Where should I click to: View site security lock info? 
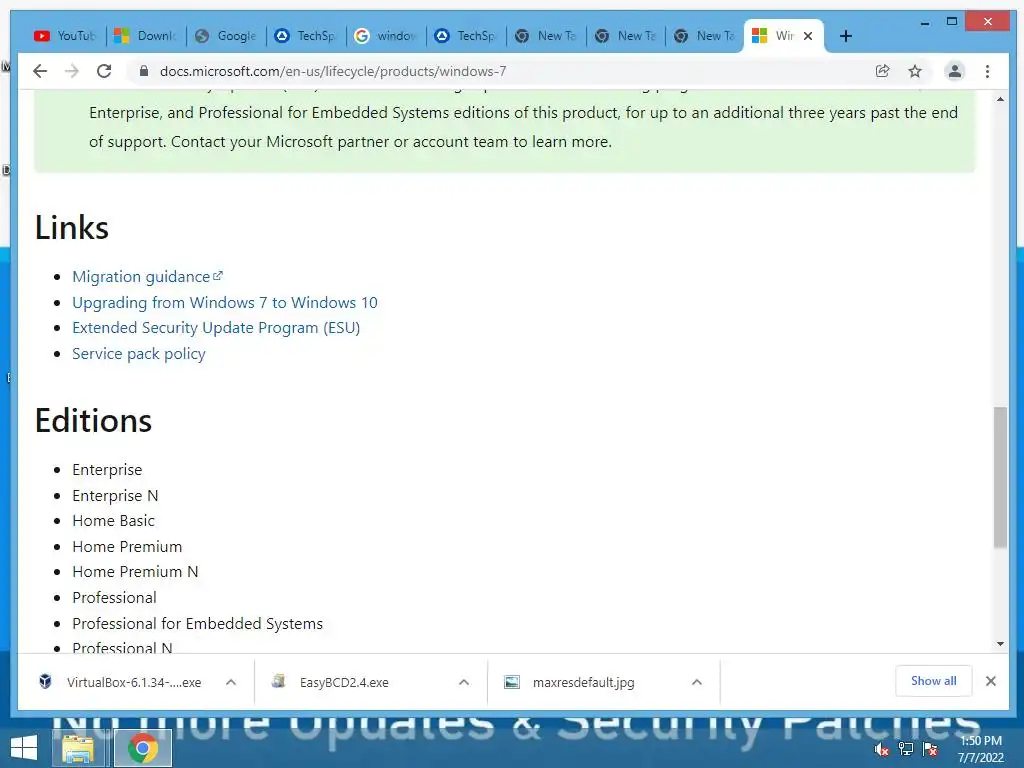pyautogui.click(x=144, y=71)
